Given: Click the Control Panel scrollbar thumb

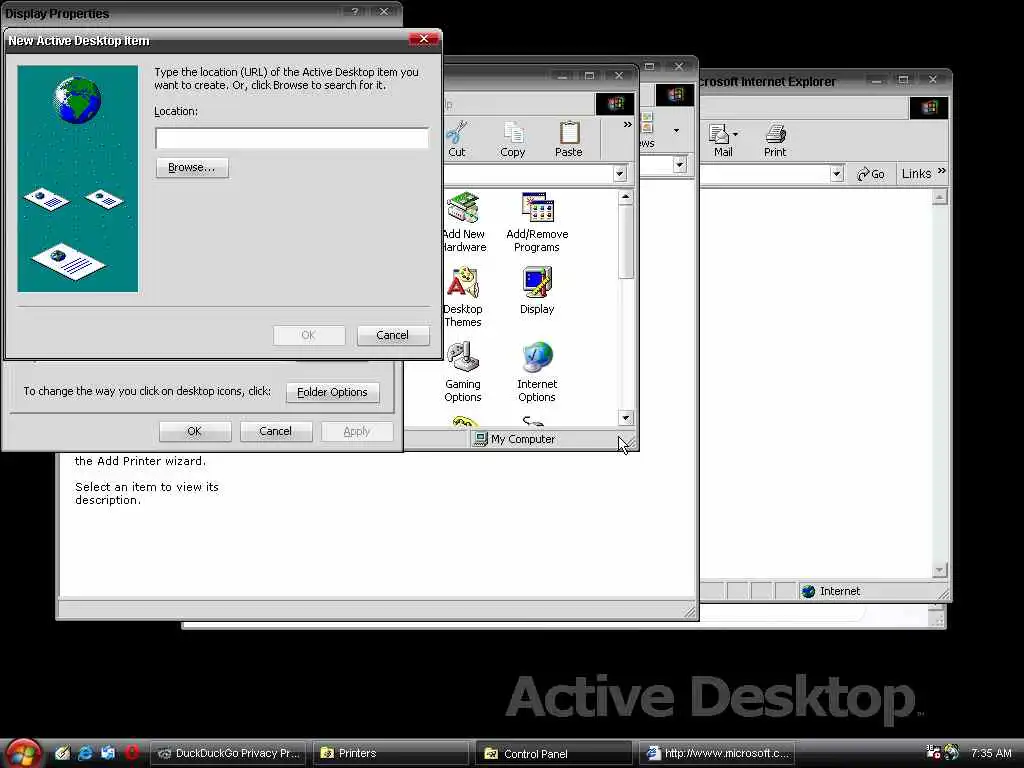Looking at the screenshot, I should tap(626, 241).
